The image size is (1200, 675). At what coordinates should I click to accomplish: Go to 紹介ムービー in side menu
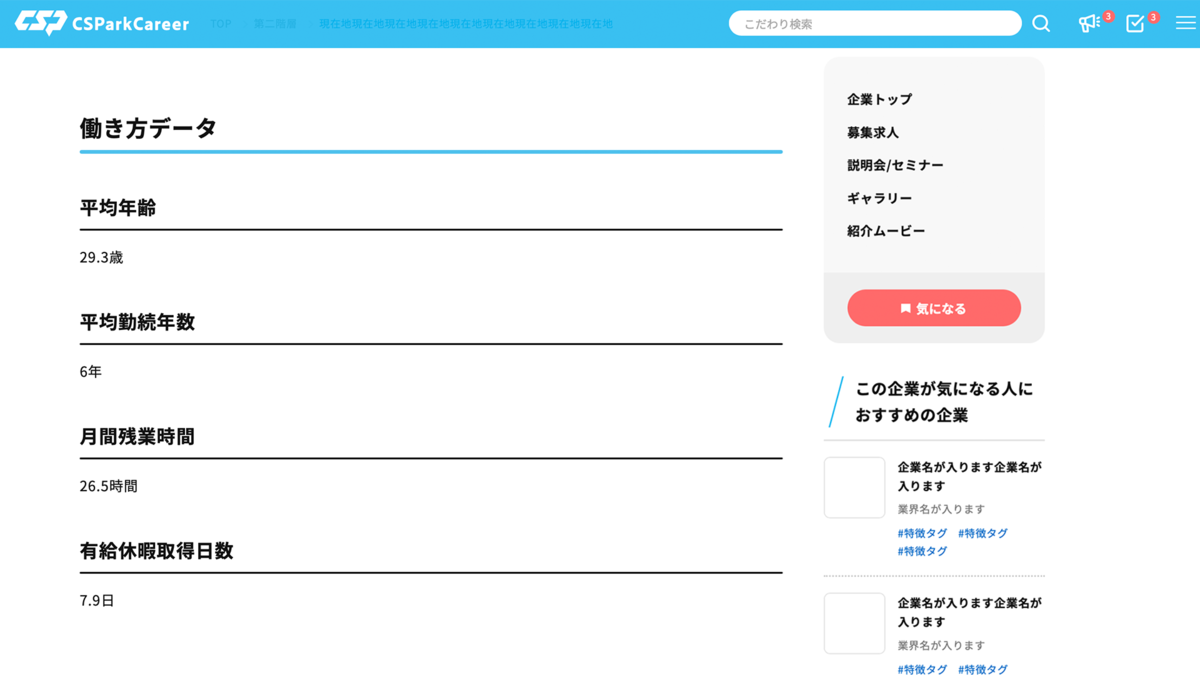pos(885,231)
